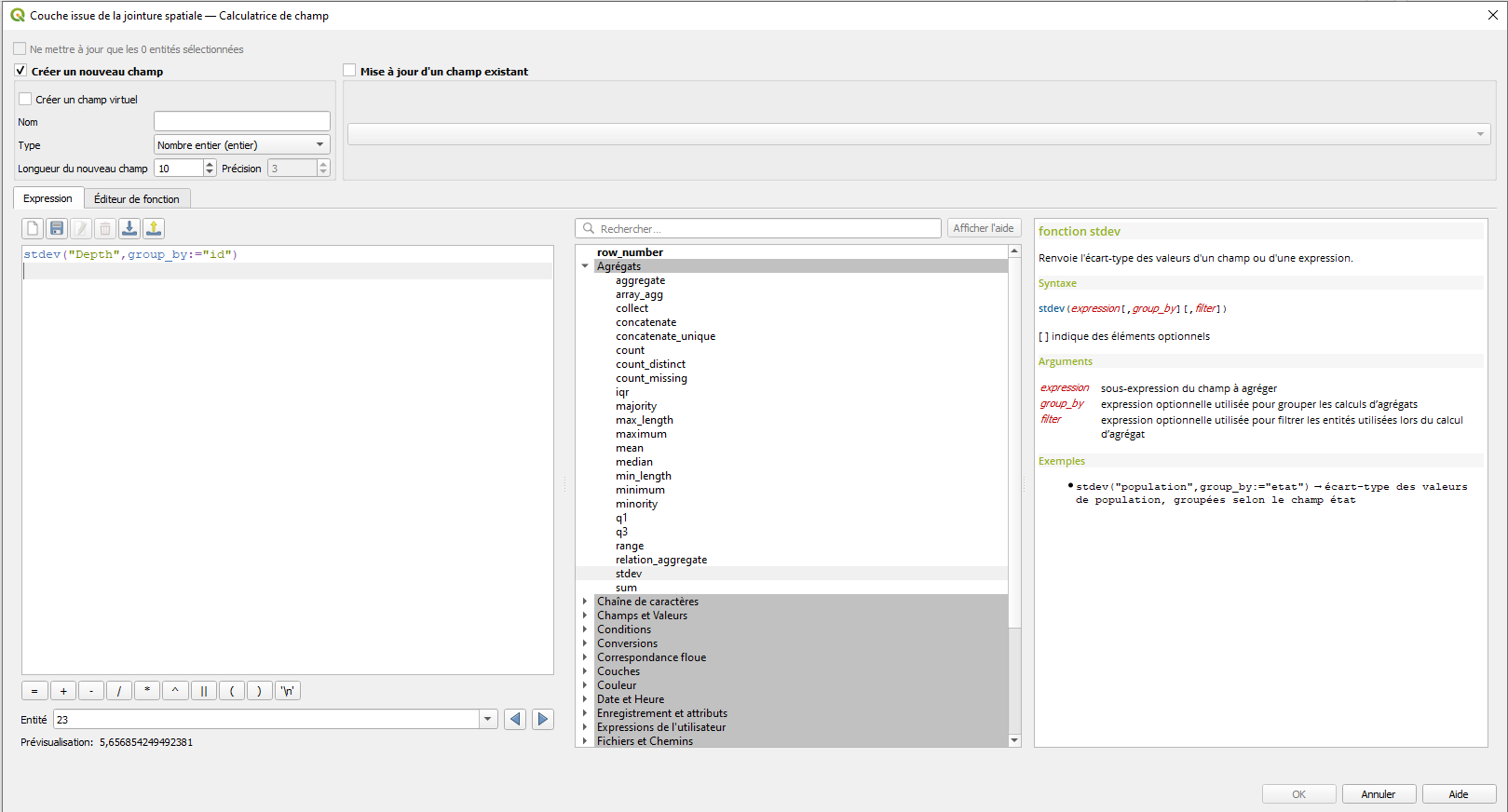Screen dimensions: 1508x812
Task: Click the export user expressions icon
Action: click(x=154, y=228)
